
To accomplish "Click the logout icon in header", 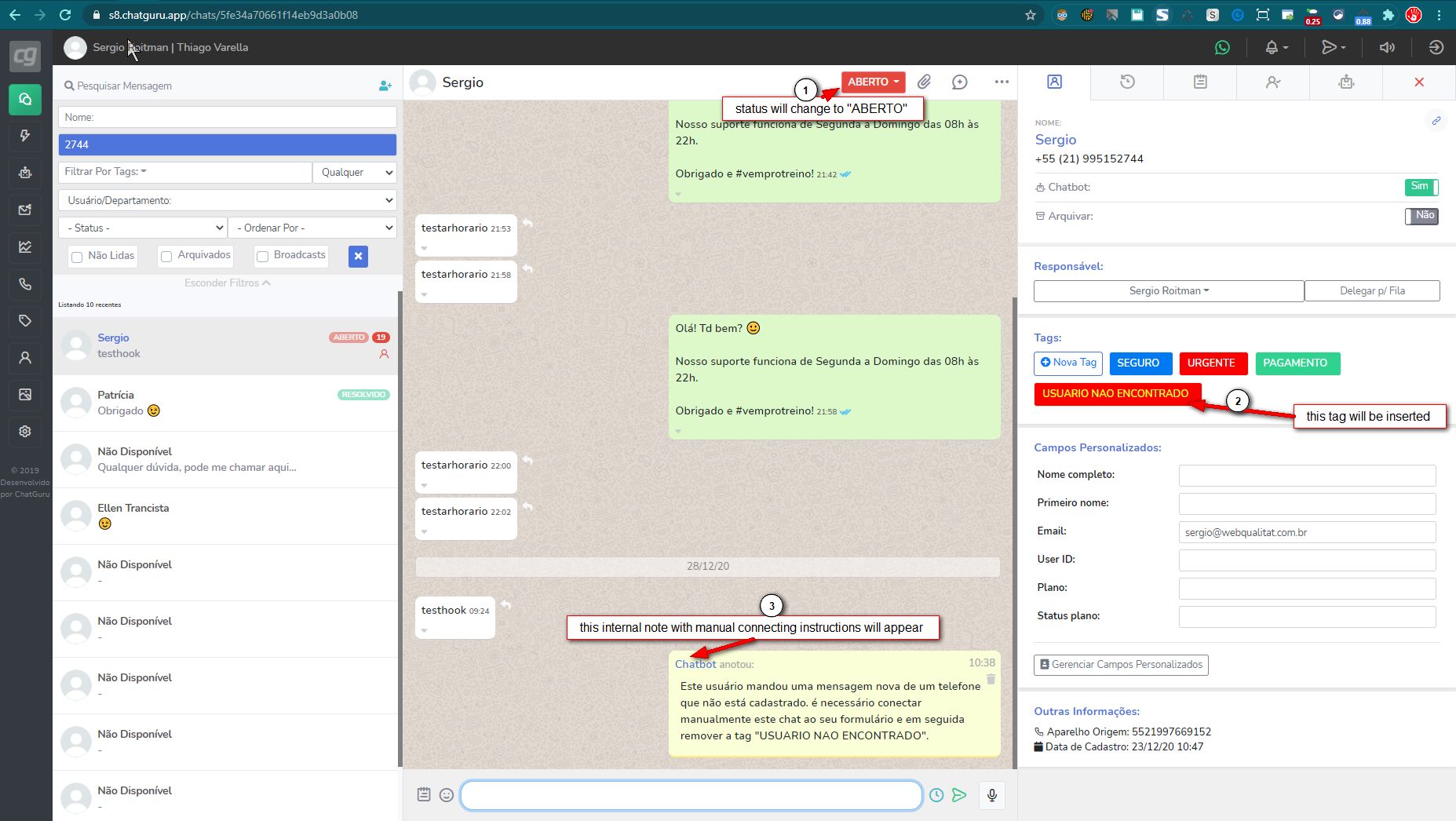I will click(1436, 47).
